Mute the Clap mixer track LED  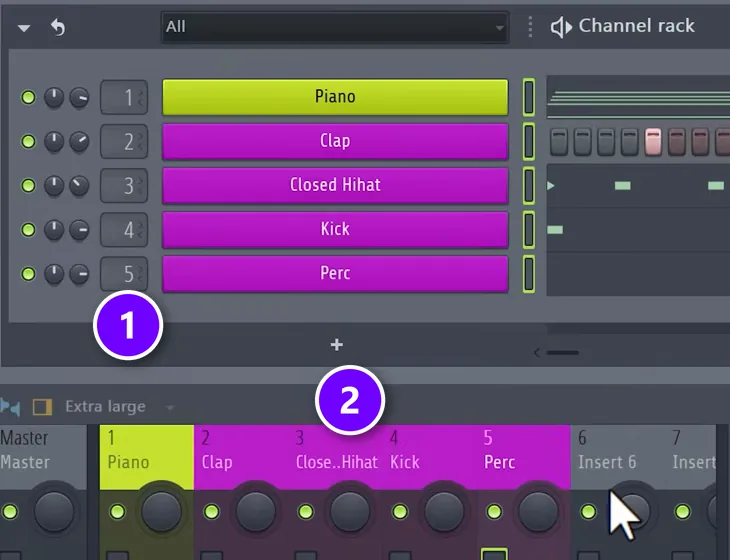click(x=211, y=512)
